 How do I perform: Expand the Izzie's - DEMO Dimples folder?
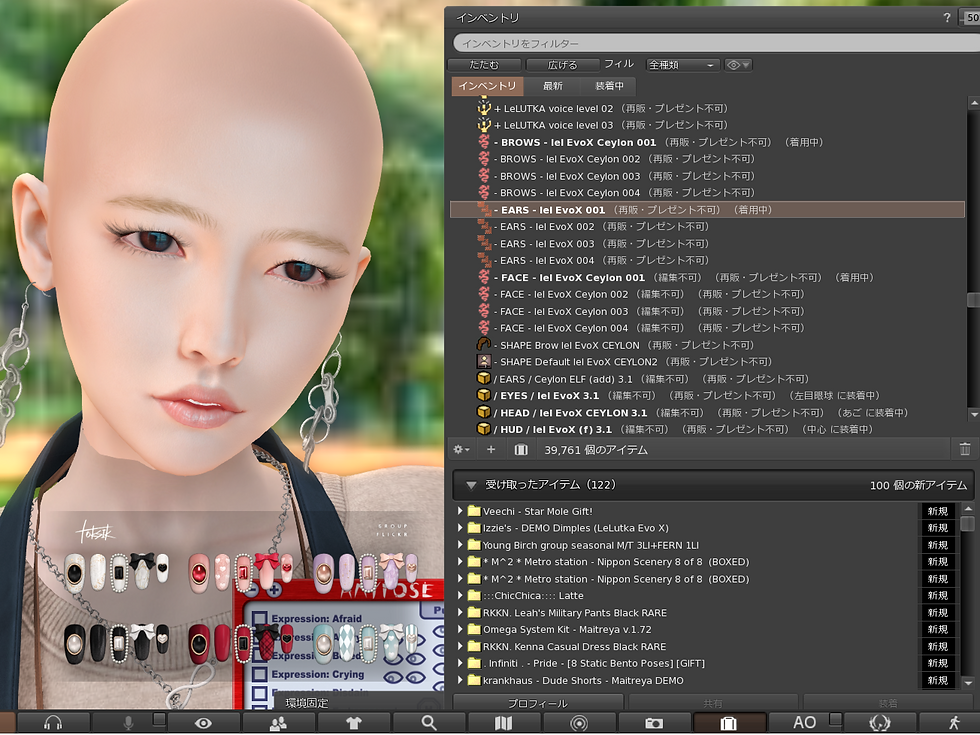[460, 528]
